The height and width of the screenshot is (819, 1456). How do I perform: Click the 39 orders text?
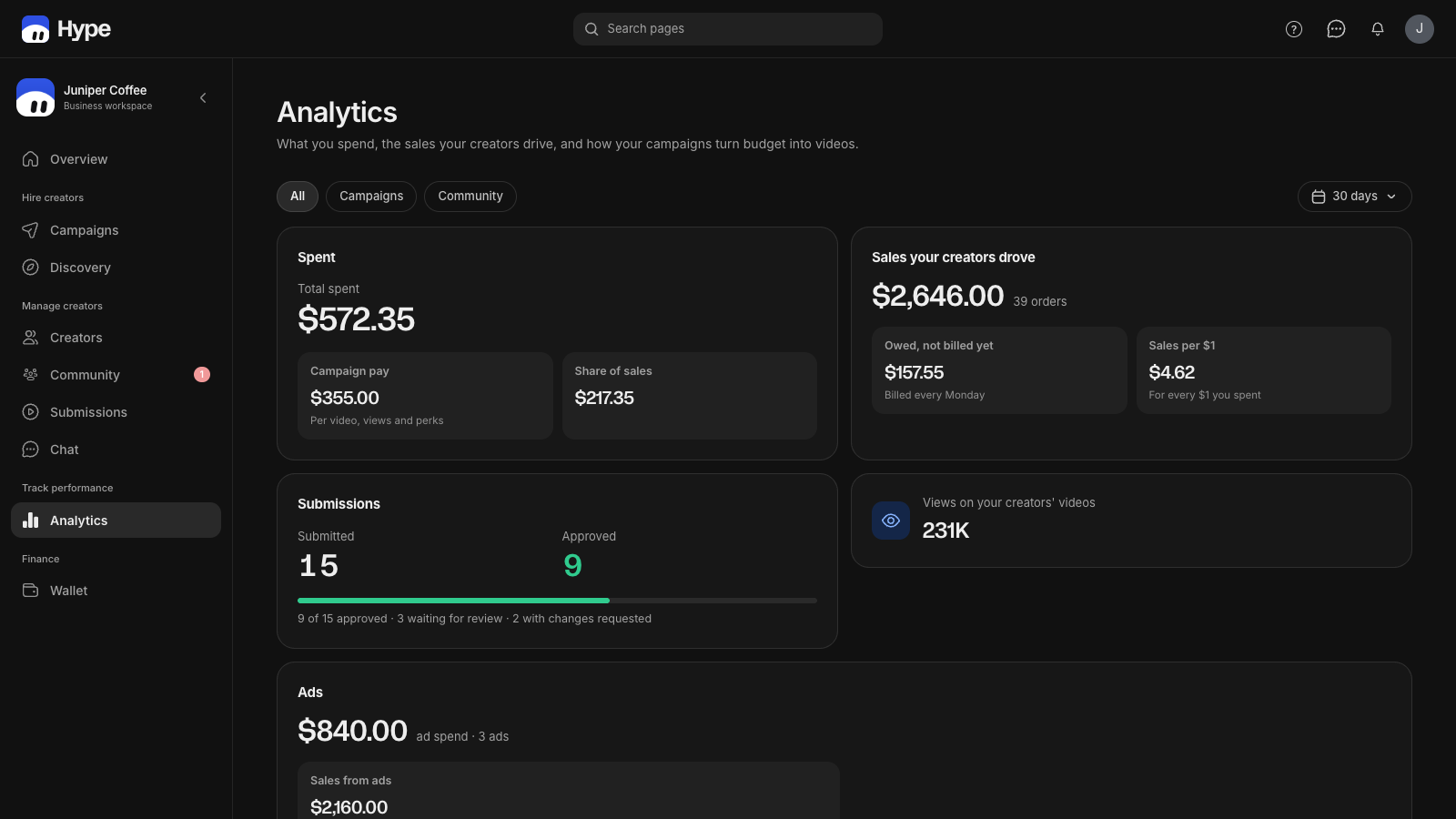click(x=1040, y=301)
